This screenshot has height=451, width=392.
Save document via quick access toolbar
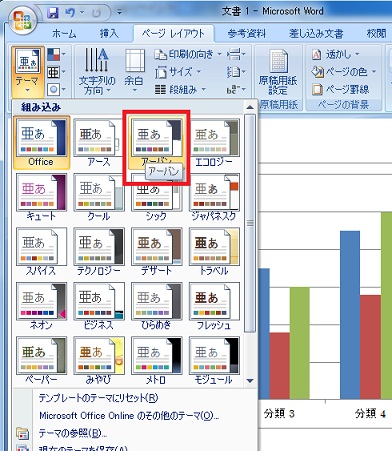tap(52, 13)
